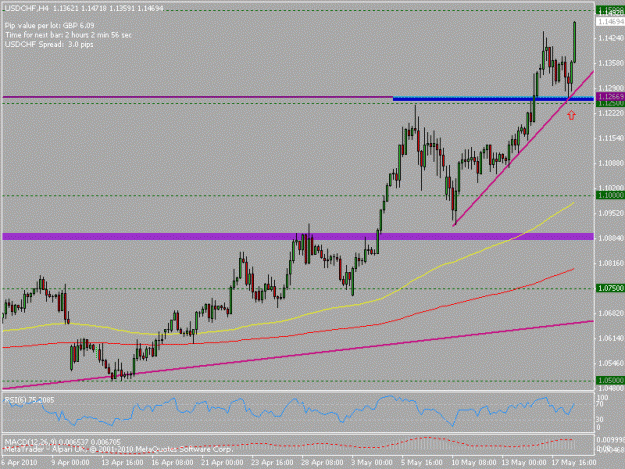The image size is (625, 469).
Task: Click the 1.13580 price scale value
Action: (x=610, y=63)
